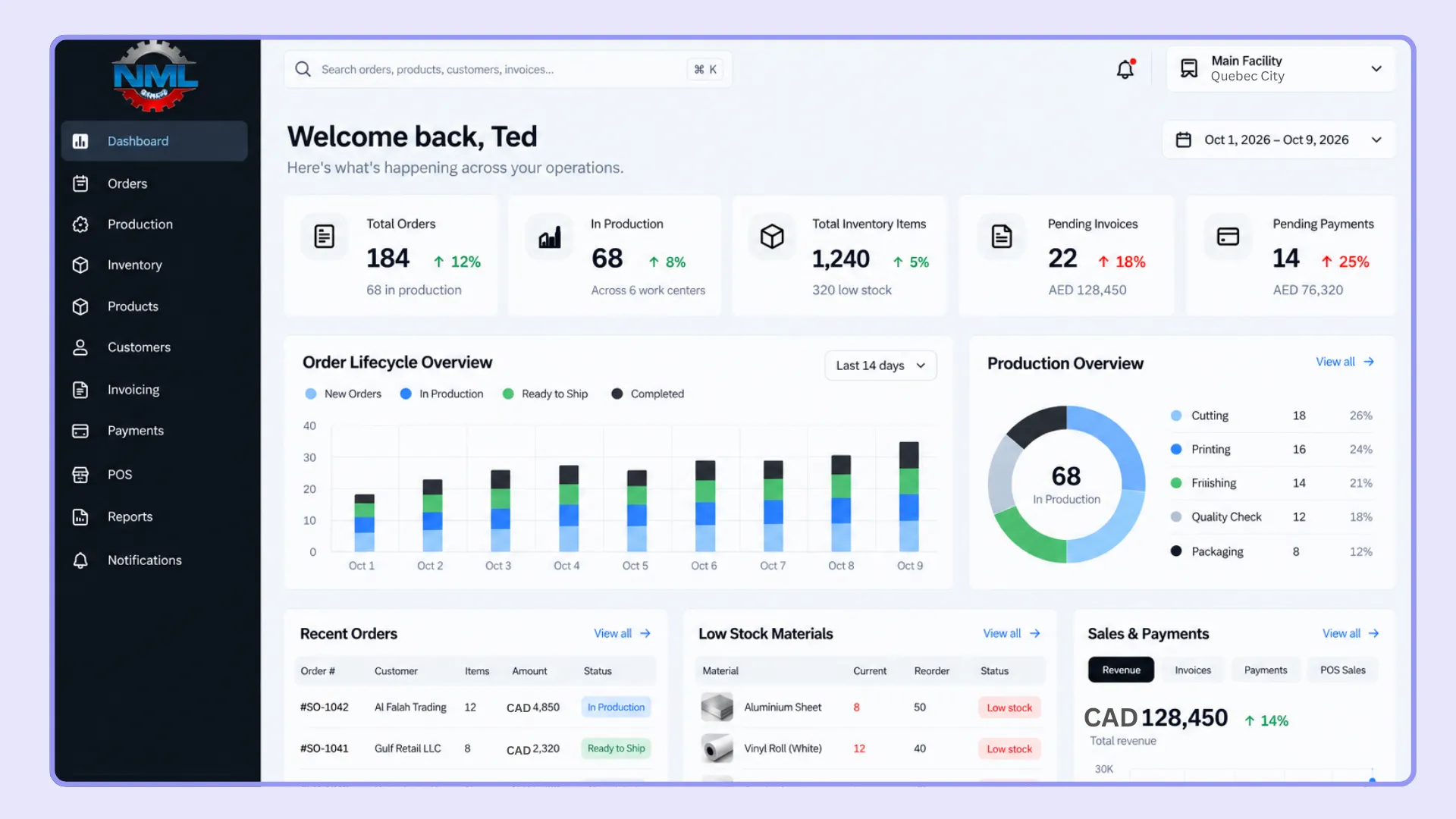Click the search magnifier icon
The width and height of the screenshot is (1456, 819).
click(x=303, y=69)
